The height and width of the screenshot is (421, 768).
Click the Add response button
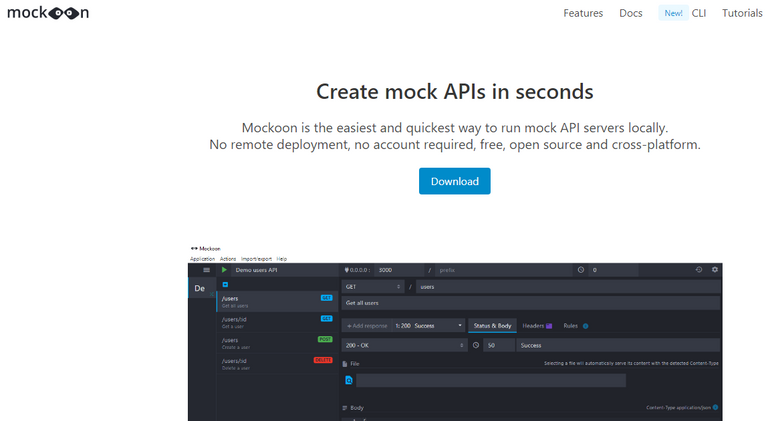click(367, 326)
